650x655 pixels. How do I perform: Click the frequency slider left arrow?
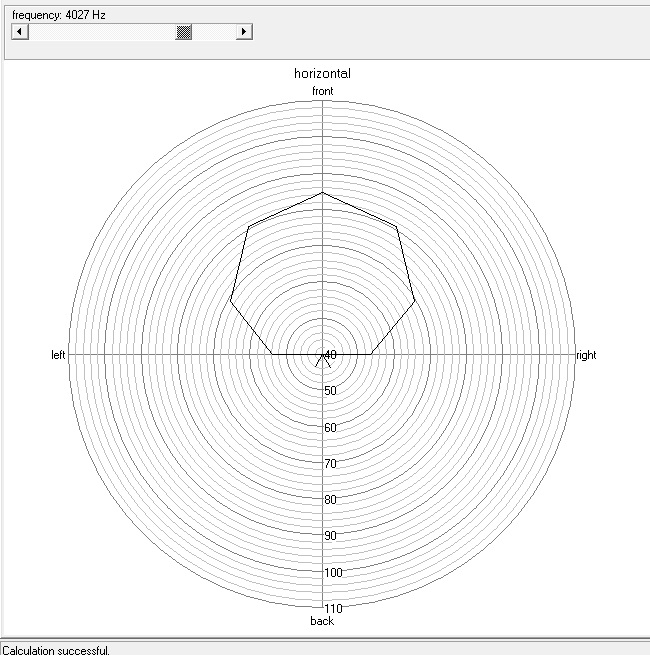click(20, 32)
